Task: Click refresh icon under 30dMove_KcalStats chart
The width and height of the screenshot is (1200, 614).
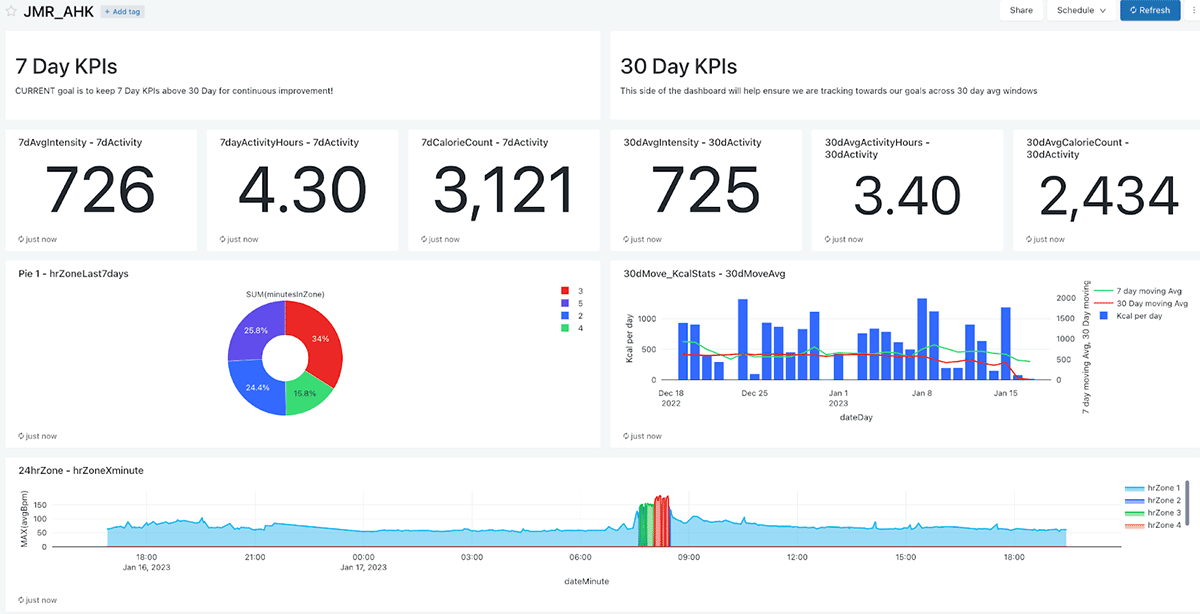Action: pyautogui.click(x=626, y=436)
